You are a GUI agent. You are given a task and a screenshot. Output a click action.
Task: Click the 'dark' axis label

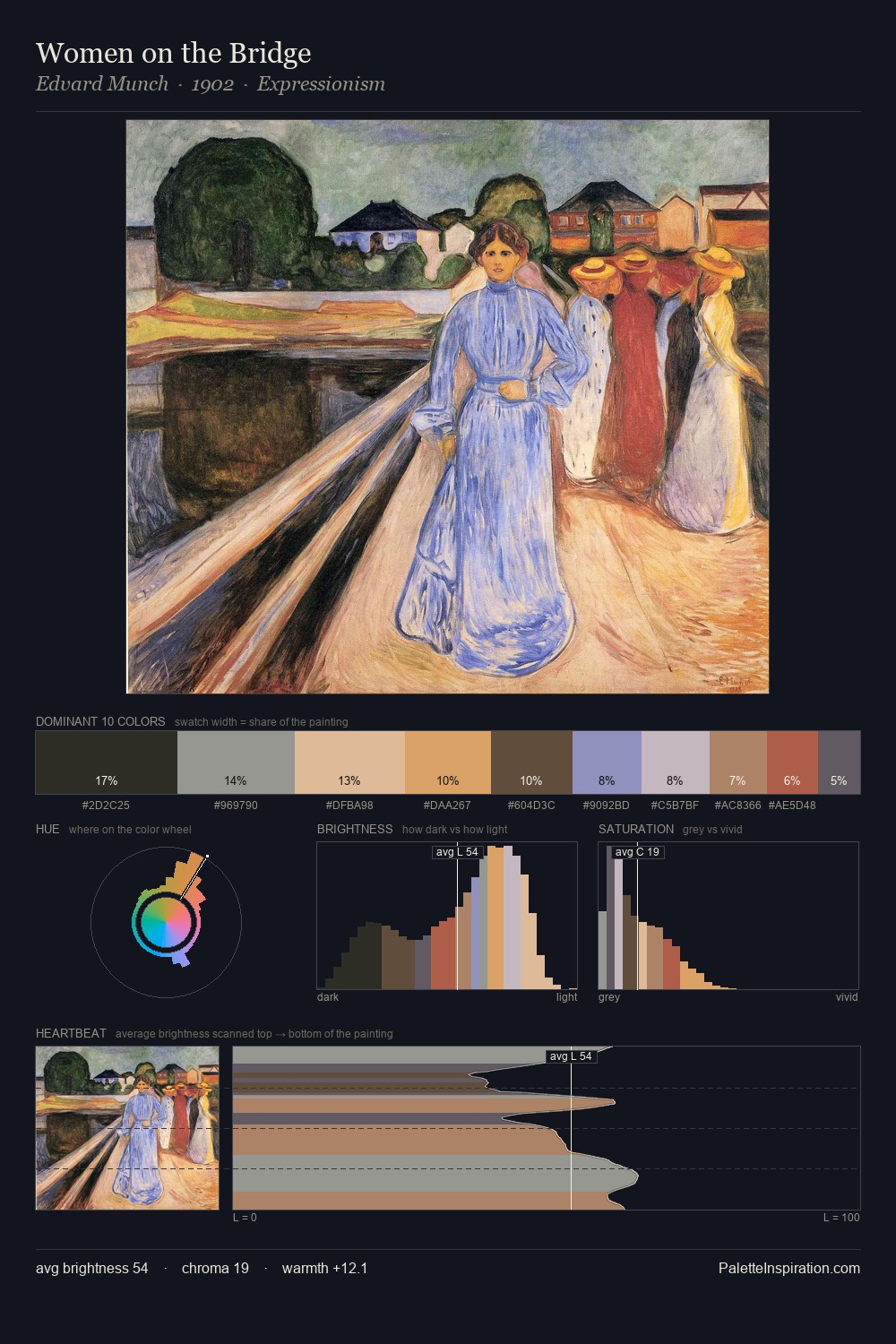328,997
